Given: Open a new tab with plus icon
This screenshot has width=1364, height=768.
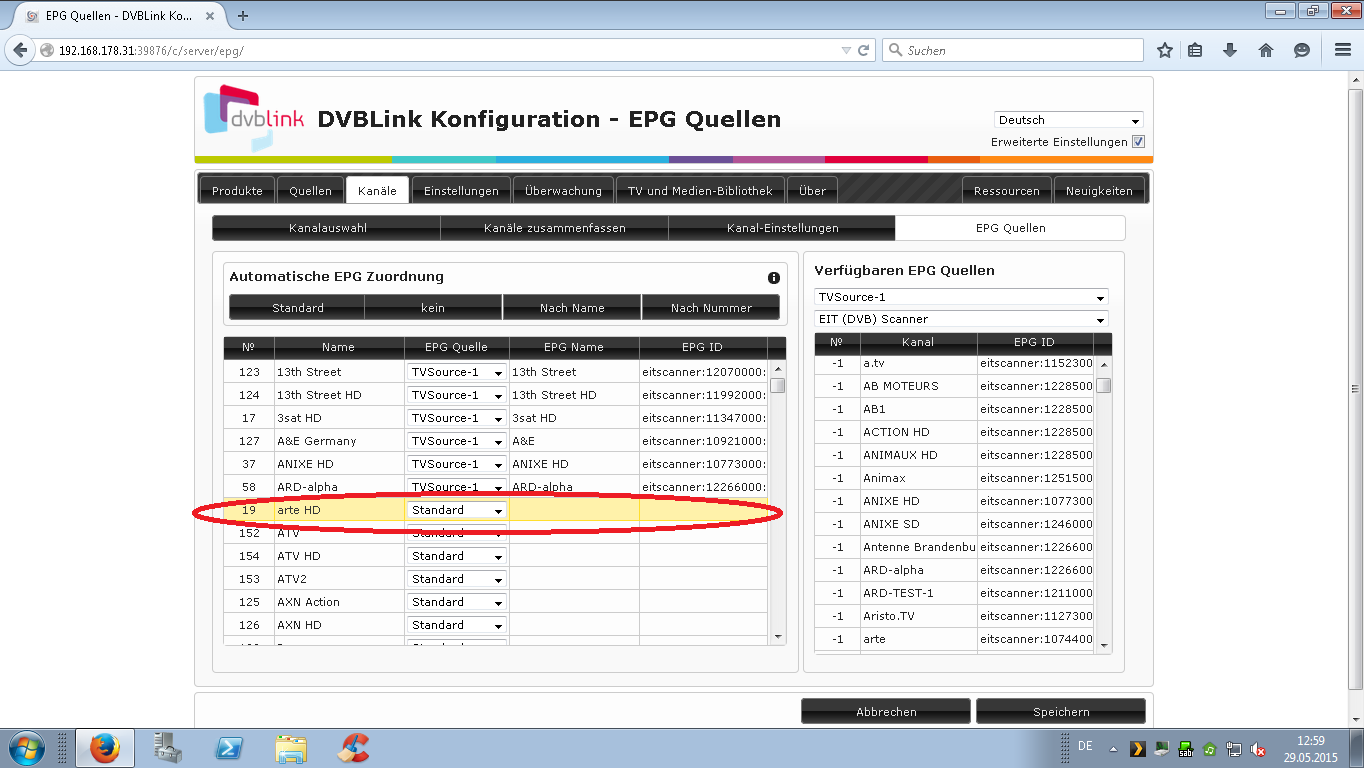Looking at the screenshot, I should 243,15.
